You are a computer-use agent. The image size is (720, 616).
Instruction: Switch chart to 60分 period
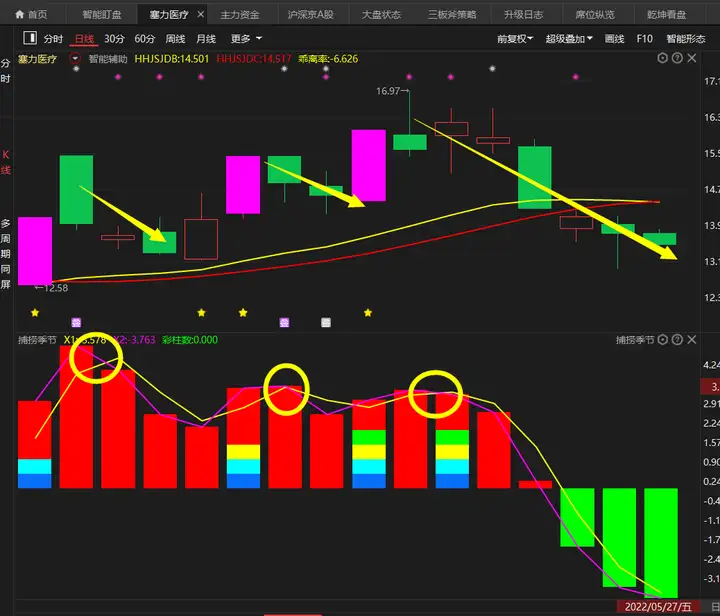point(145,39)
